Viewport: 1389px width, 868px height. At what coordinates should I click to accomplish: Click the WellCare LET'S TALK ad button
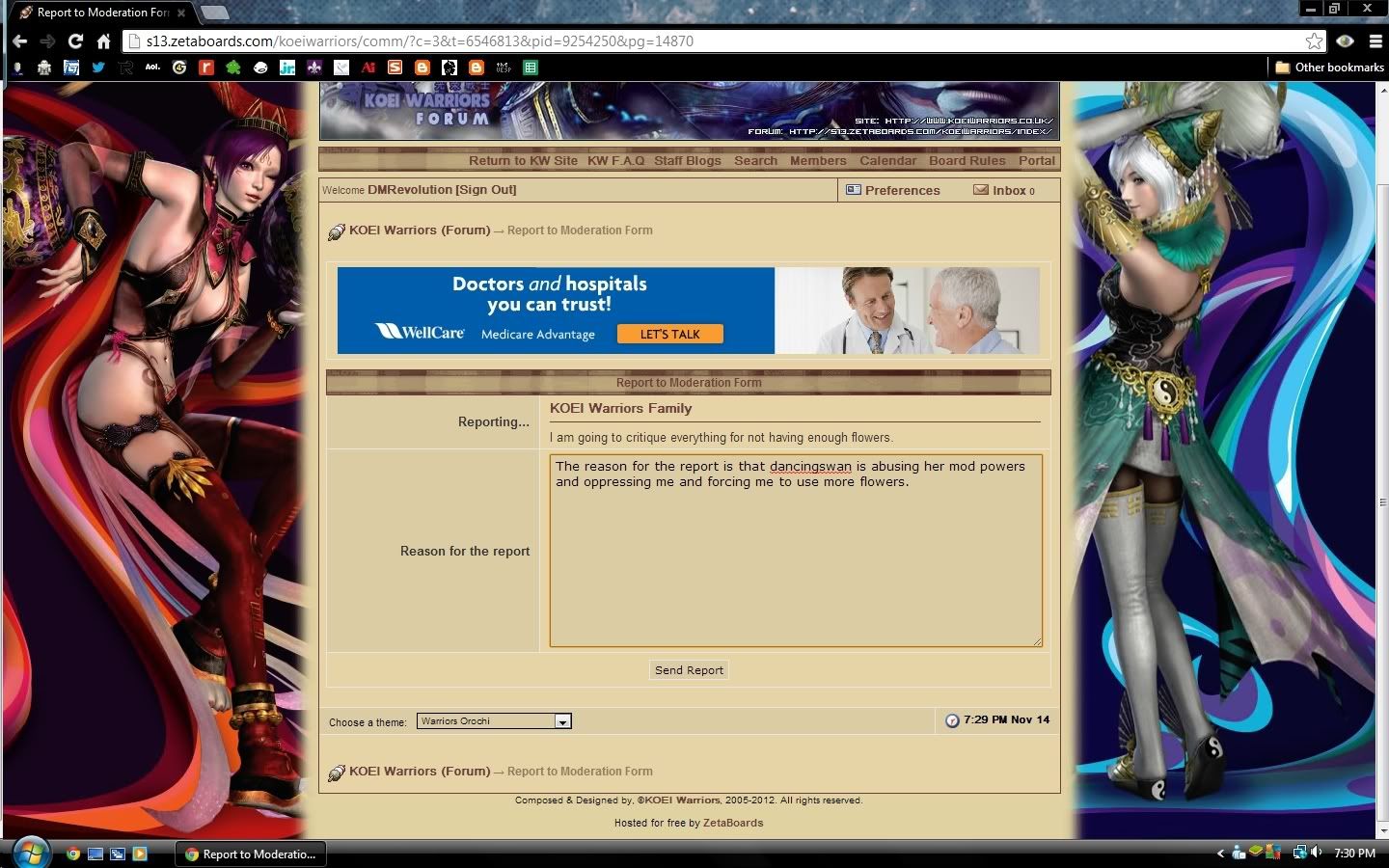pyautogui.click(x=669, y=334)
